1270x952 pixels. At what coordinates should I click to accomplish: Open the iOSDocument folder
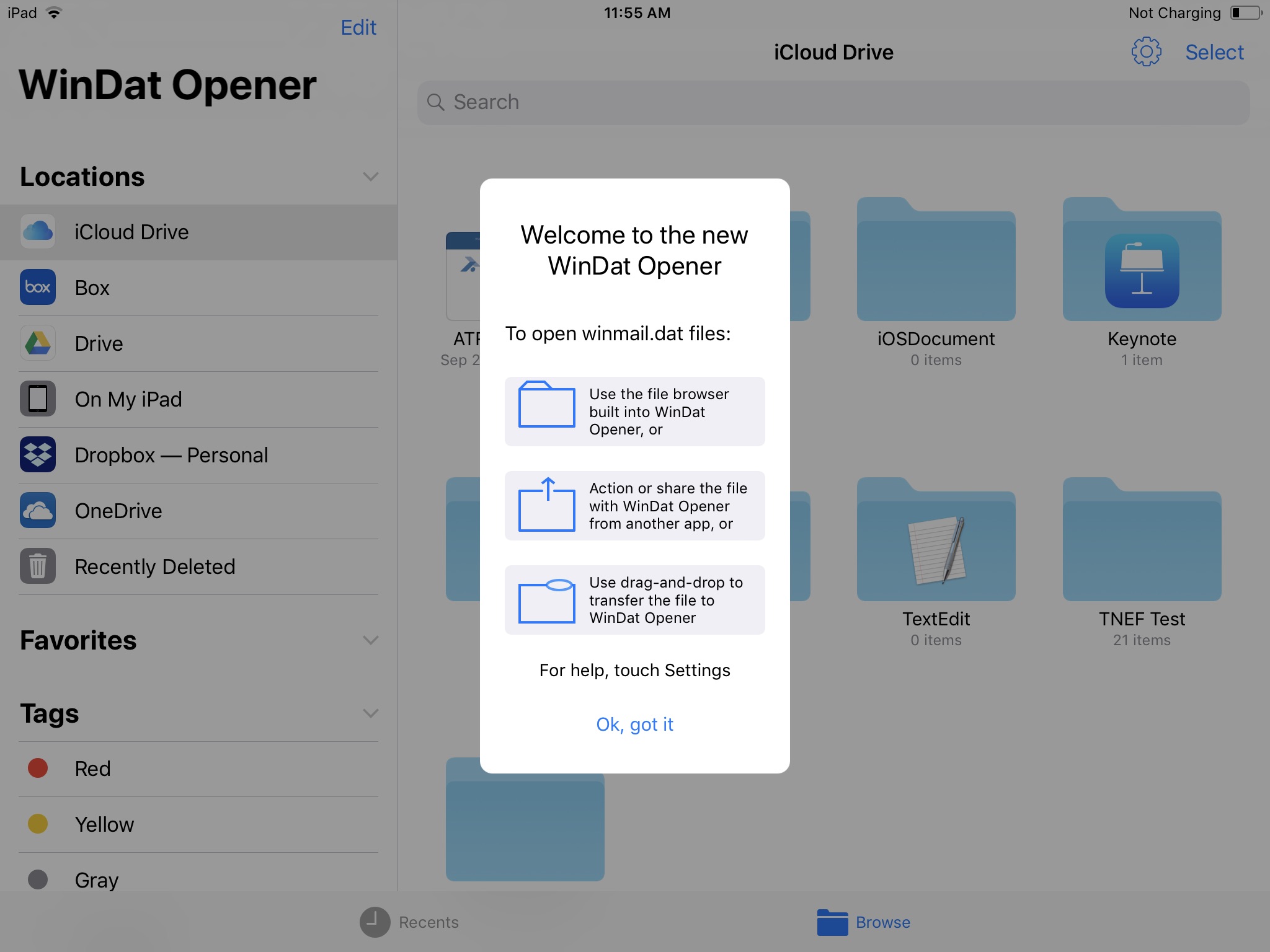(x=936, y=260)
